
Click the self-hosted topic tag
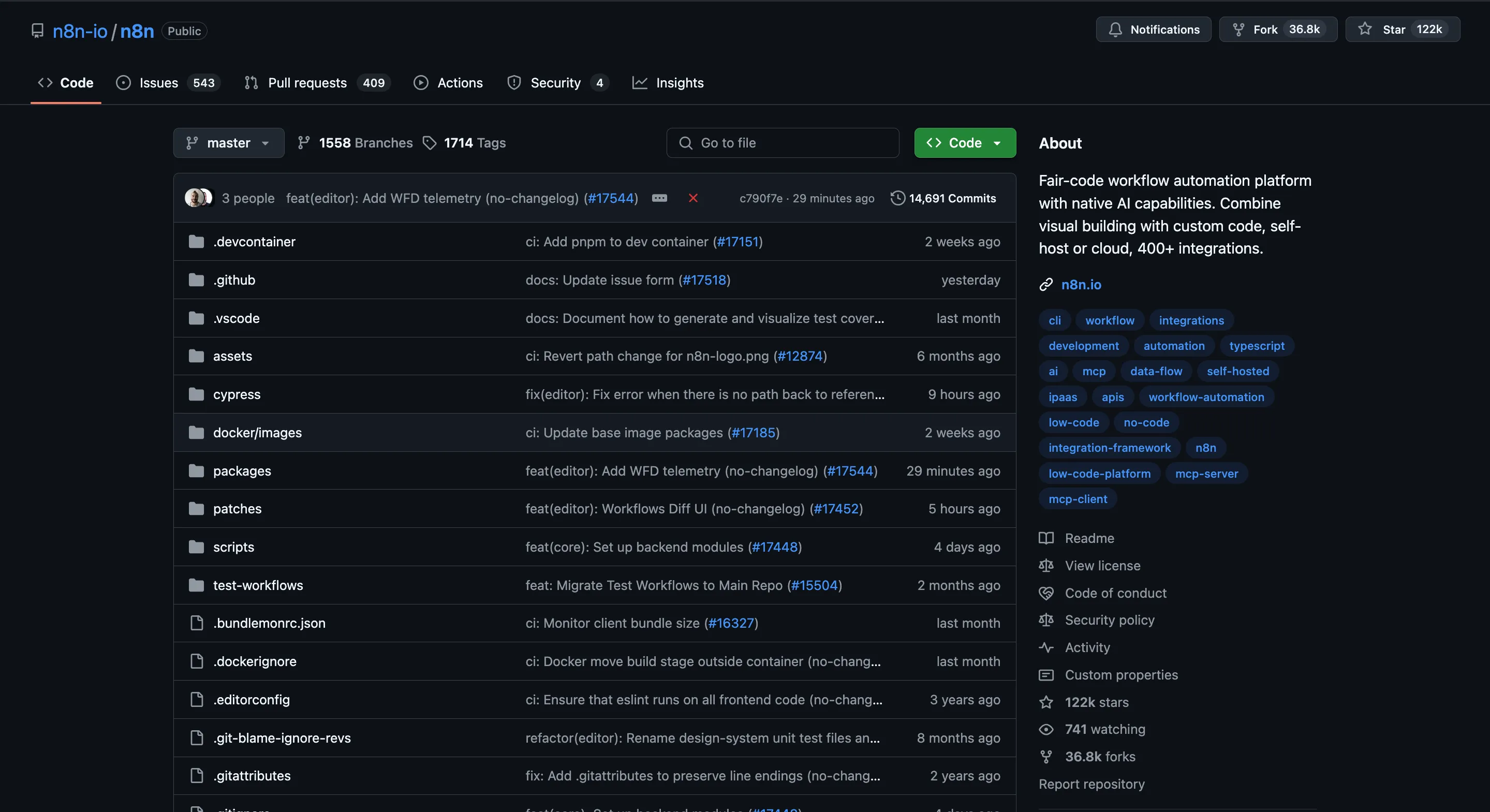pos(1238,371)
